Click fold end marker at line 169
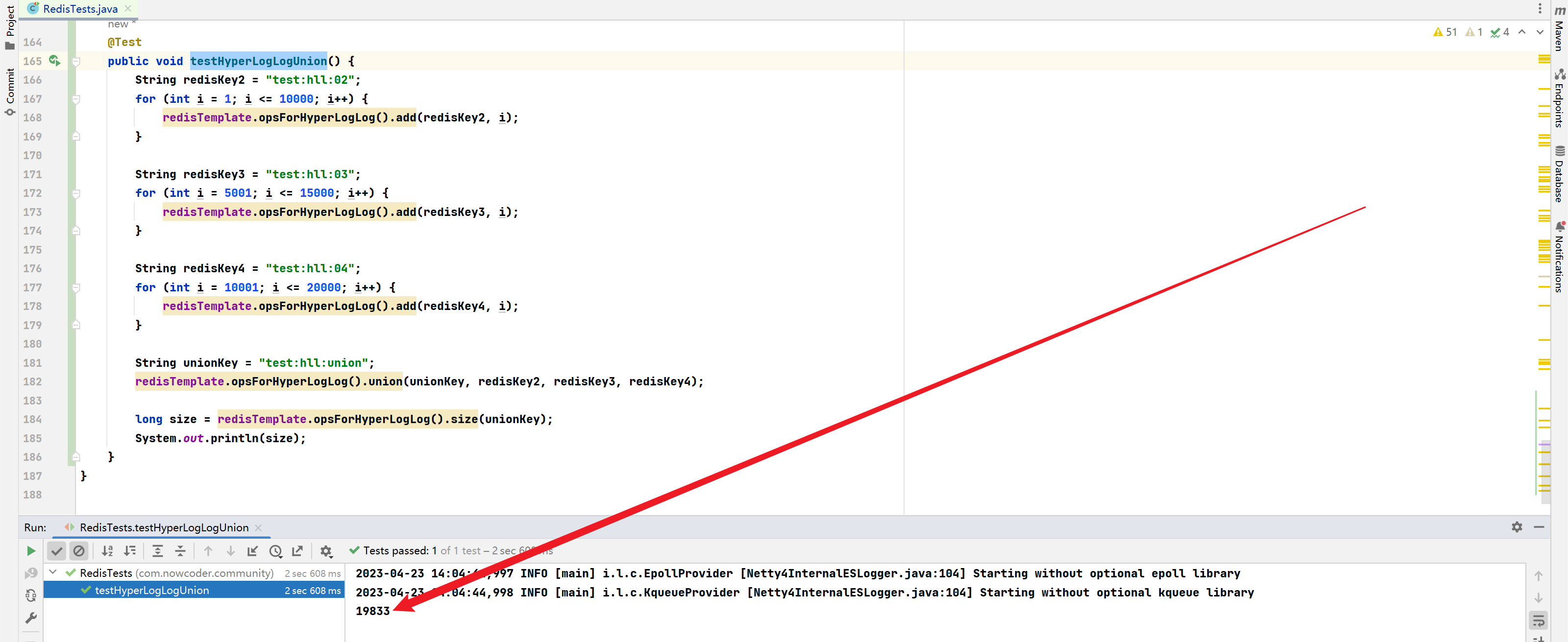The image size is (1568, 642). click(x=76, y=136)
